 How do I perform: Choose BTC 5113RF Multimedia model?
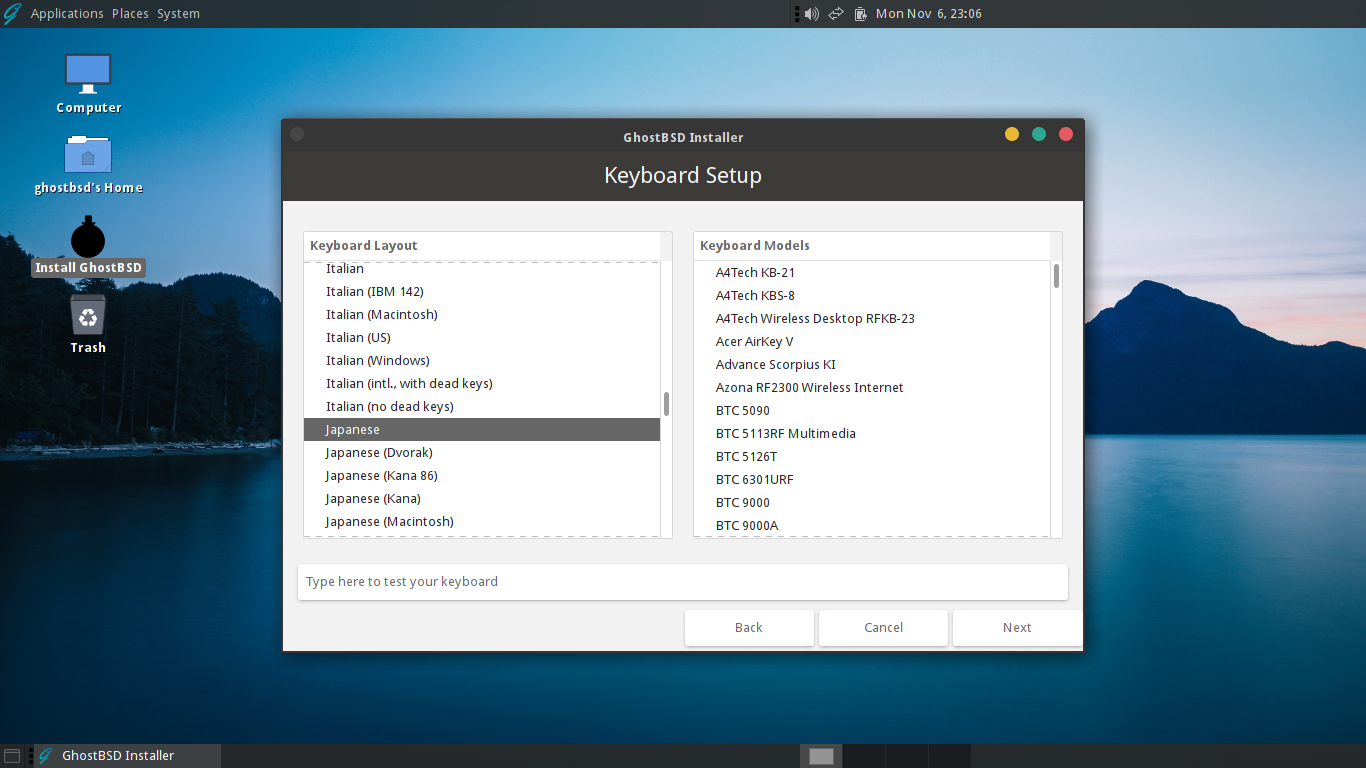pos(872,434)
